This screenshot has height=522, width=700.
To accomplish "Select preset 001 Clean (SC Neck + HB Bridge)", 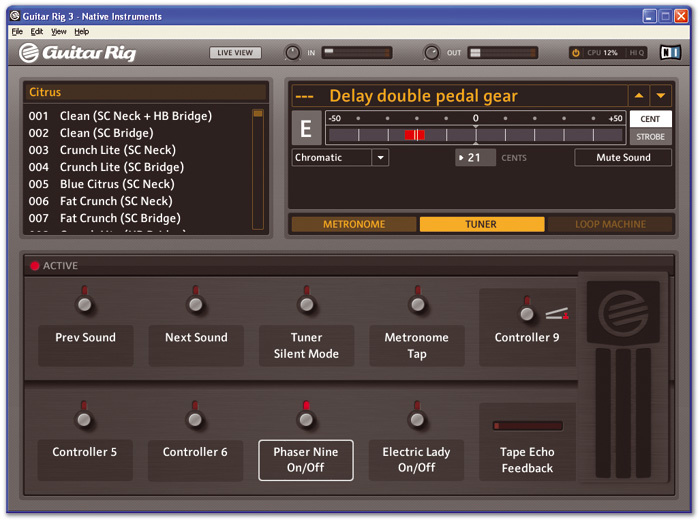I will tap(138, 116).
